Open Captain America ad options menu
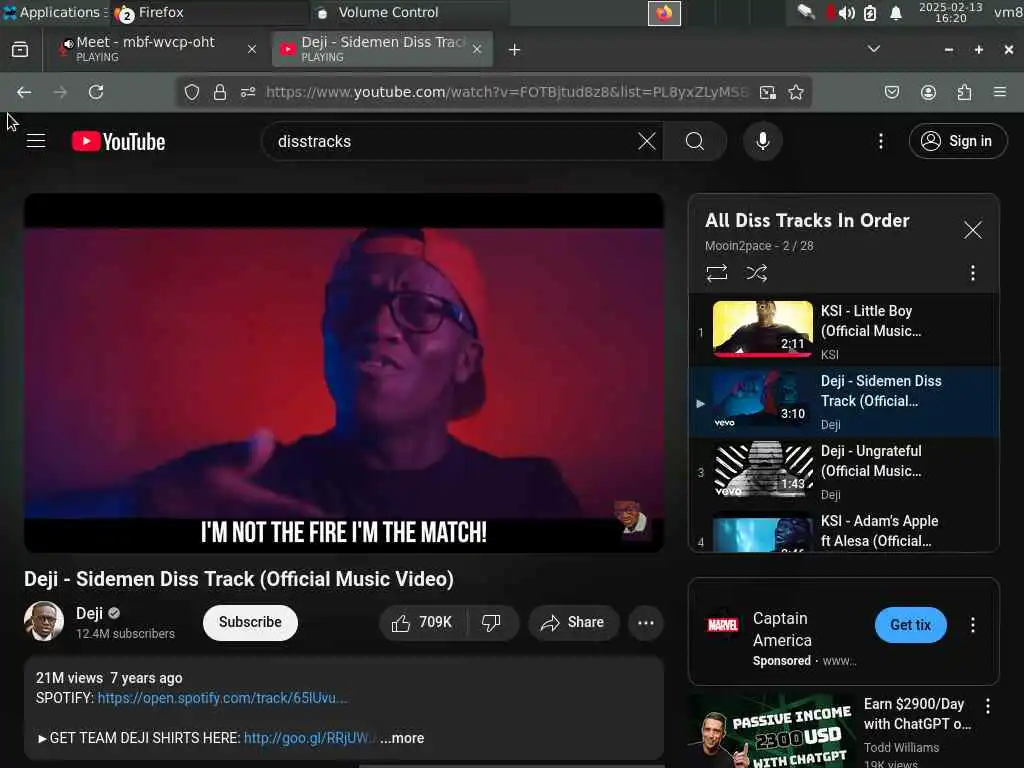 pyautogui.click(x=972, y=625)
